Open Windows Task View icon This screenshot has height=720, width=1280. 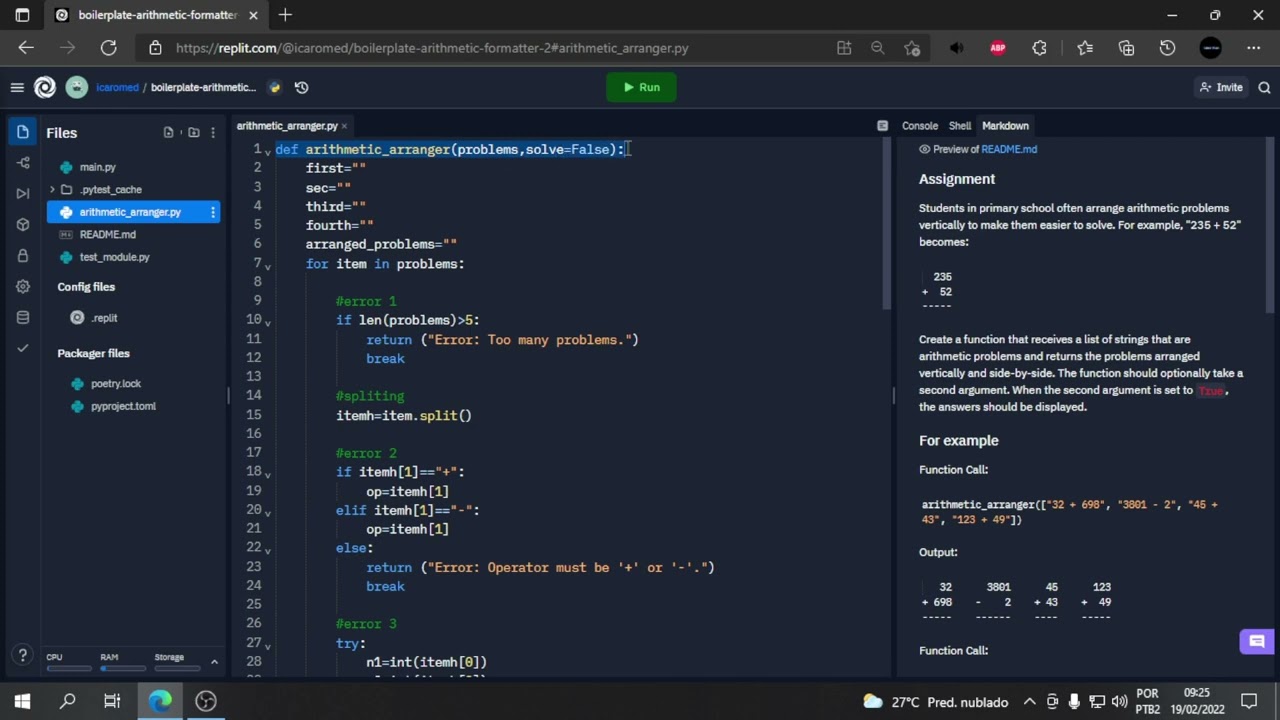[112, 701]
